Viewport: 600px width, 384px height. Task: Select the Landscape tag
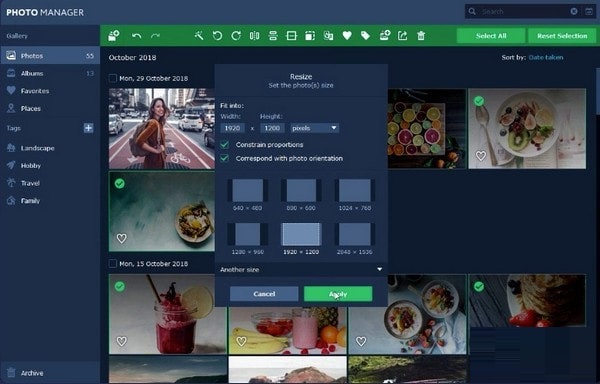click(x=50, y=148)
